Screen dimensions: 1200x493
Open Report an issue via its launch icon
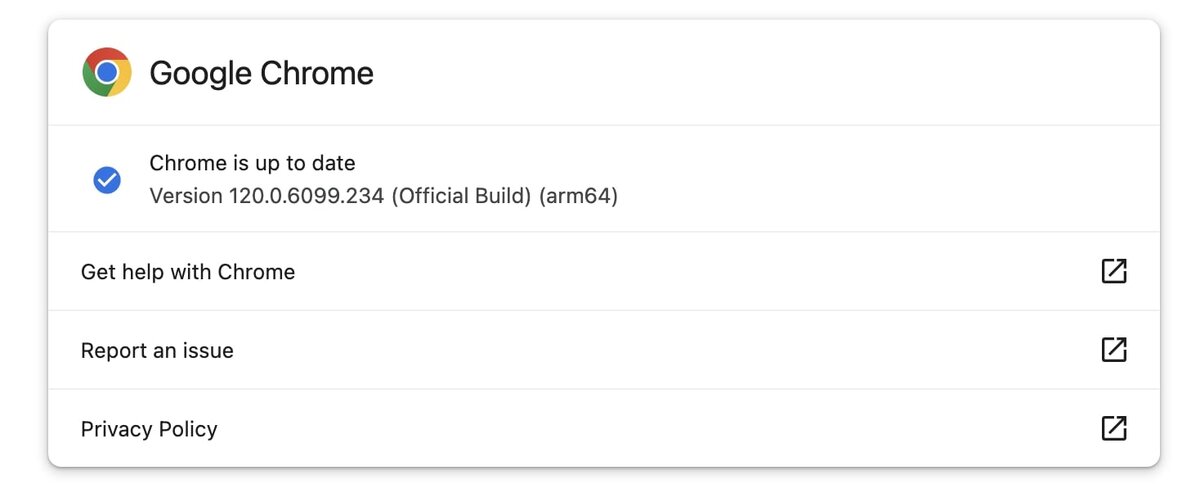pyautogui.click(x=1113, y=350)
